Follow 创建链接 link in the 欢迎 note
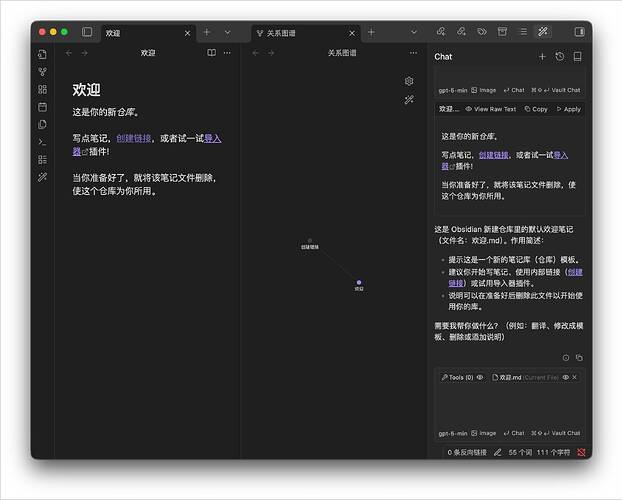 click(x=133, y=138)
